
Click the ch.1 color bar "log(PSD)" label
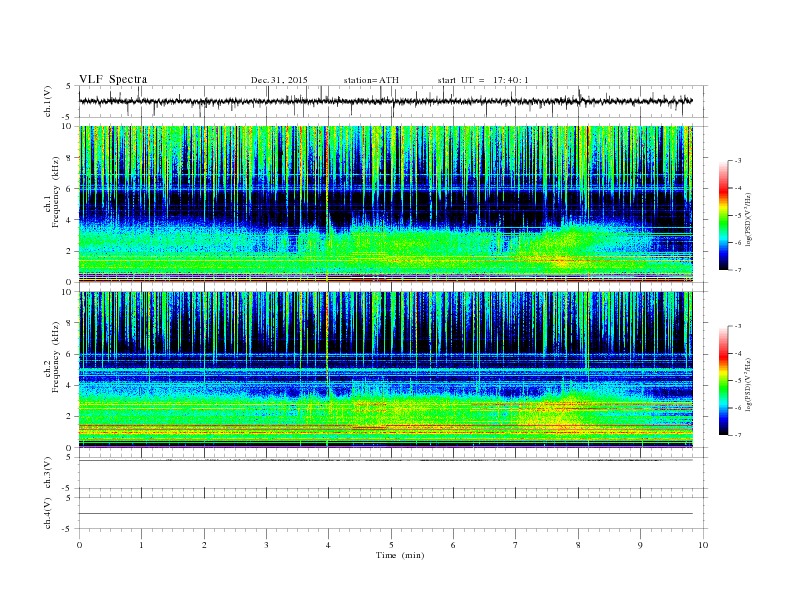pyautogui.click(x=749, y=220)
